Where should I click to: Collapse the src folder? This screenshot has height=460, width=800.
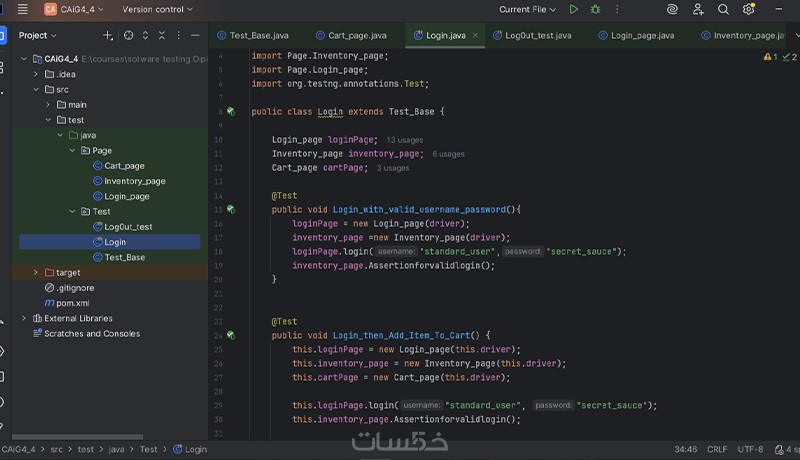tap(36, 90)
